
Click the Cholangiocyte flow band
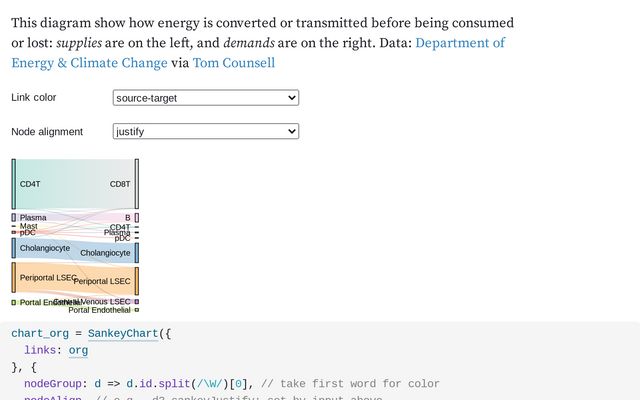[75, 250]
